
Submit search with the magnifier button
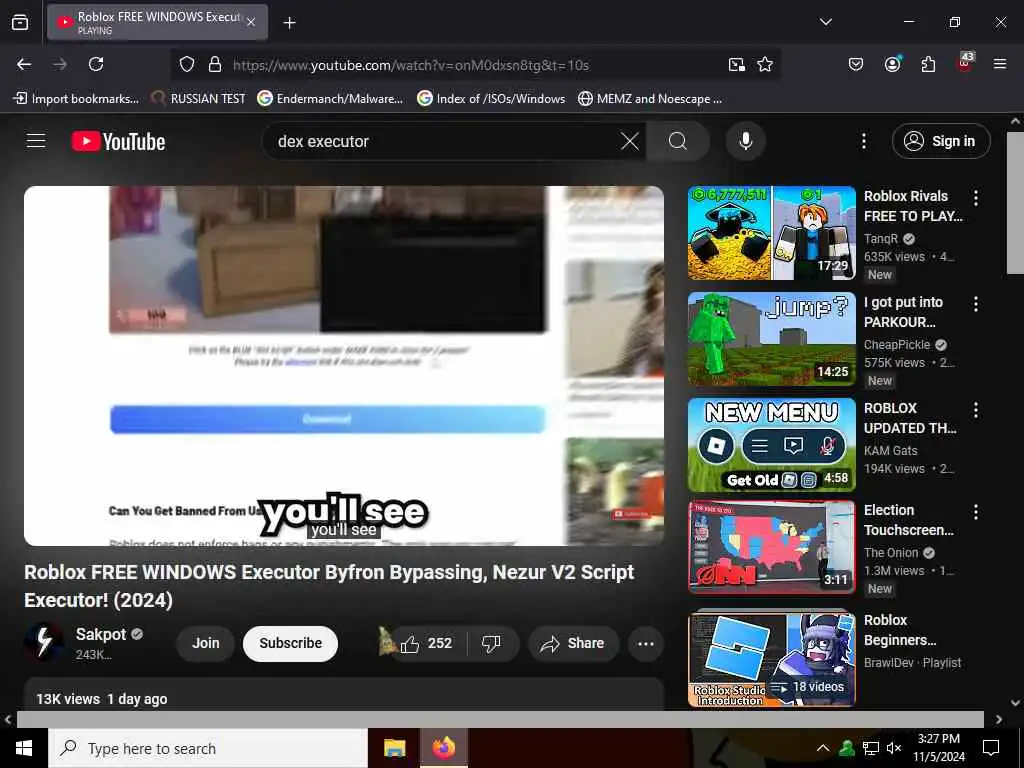(x=678, y=141)
